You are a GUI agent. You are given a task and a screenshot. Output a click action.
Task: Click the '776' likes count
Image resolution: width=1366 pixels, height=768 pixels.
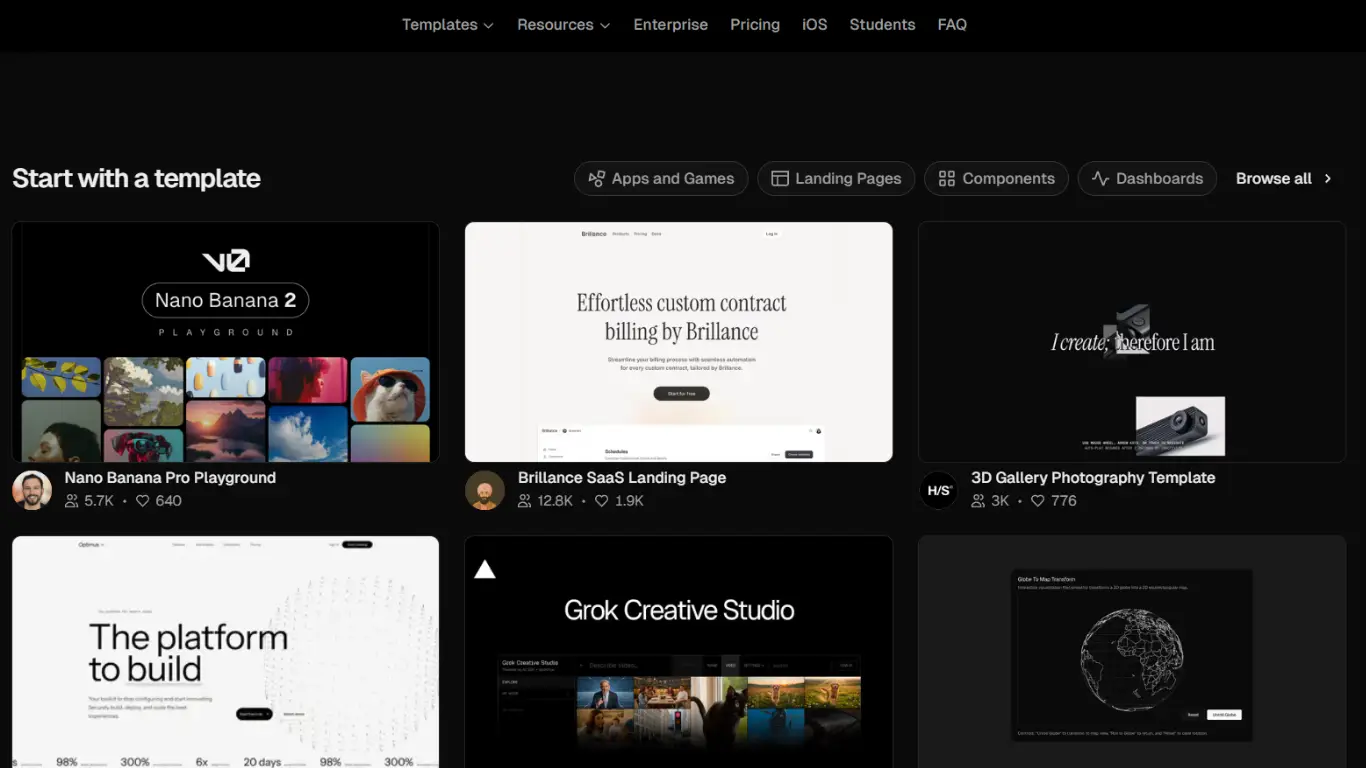[x=1064, y=501]
